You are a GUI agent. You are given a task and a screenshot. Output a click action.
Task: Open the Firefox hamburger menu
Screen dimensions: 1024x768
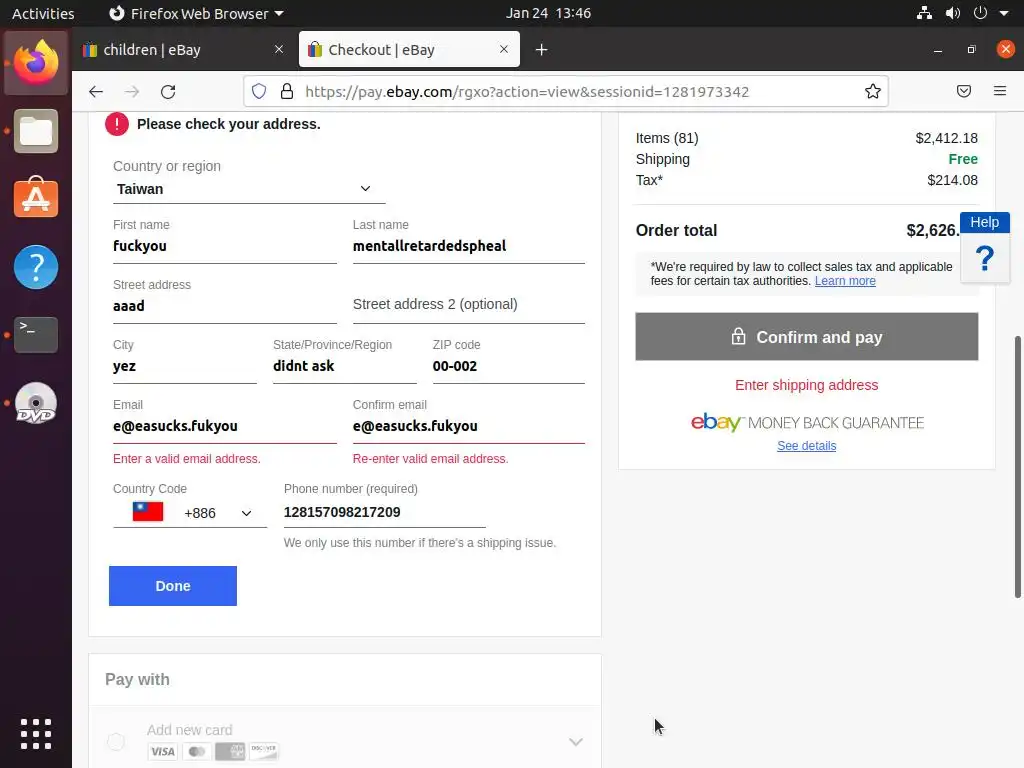coord(1000,91)
